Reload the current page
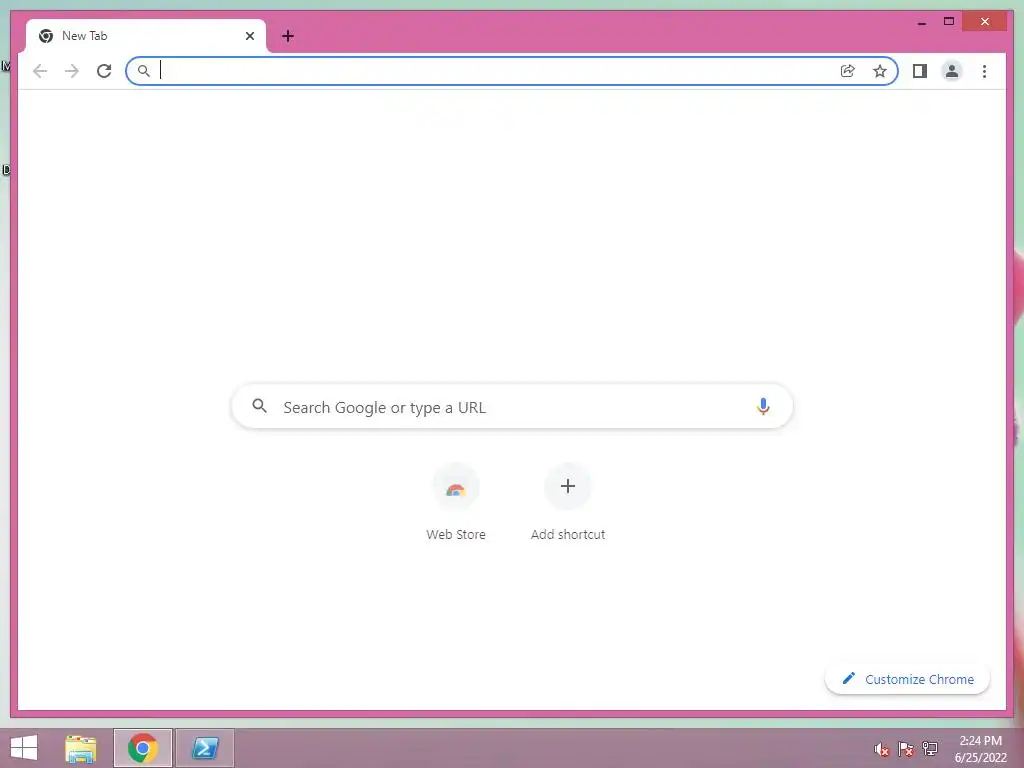 [x=104, y=71]
